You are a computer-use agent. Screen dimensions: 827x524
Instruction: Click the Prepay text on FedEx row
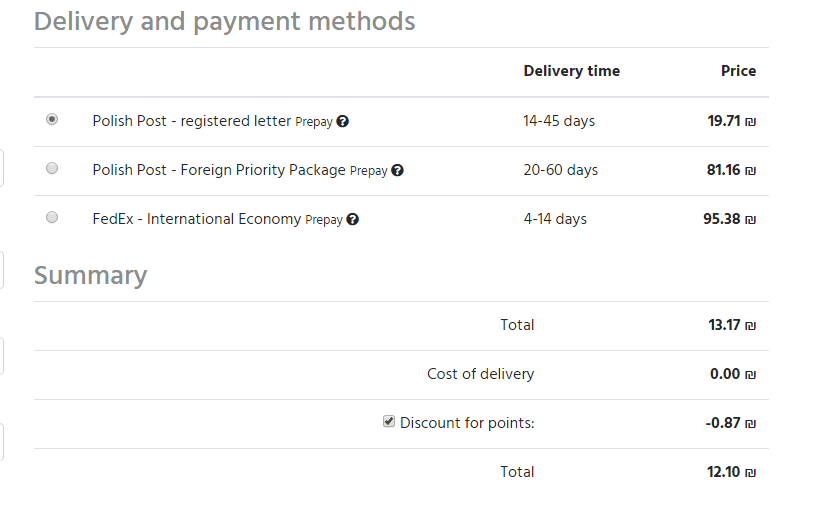[x=323, y=220]
